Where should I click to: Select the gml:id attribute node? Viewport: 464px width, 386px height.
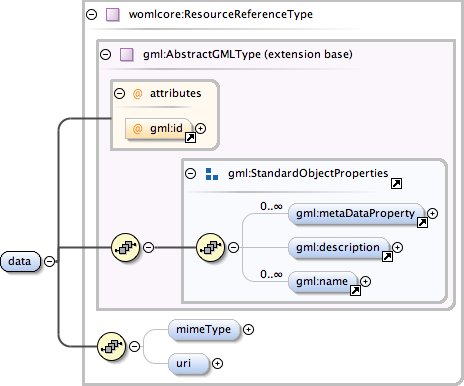tap(159, 129)
